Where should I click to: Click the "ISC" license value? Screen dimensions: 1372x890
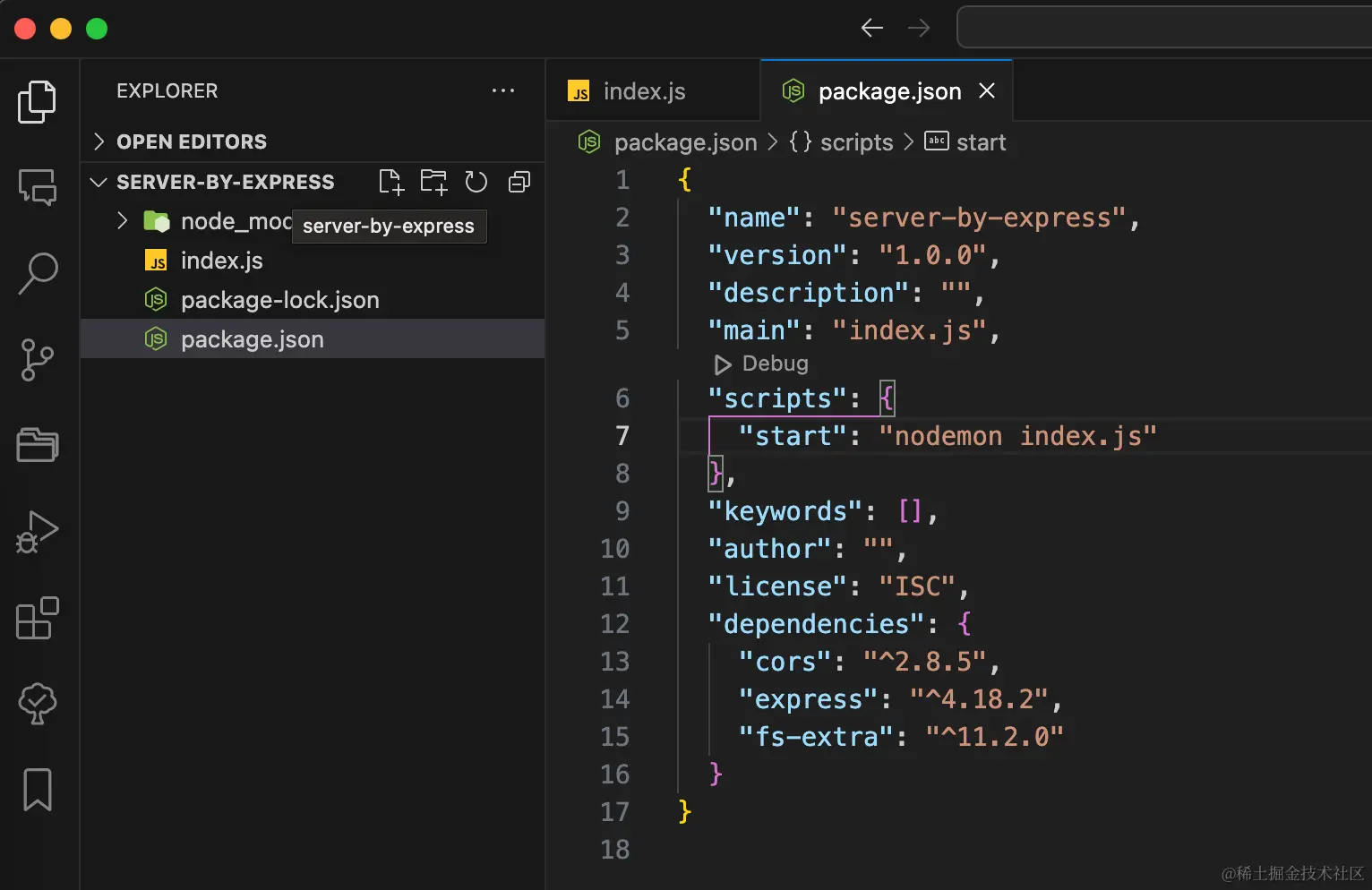(x=917, y=586)
